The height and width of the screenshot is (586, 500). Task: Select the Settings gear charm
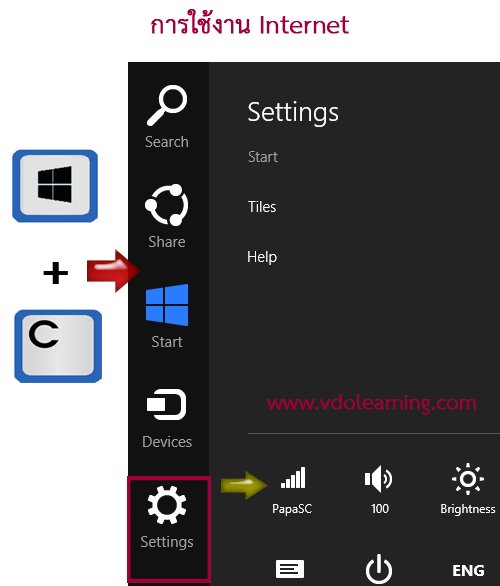167,518
